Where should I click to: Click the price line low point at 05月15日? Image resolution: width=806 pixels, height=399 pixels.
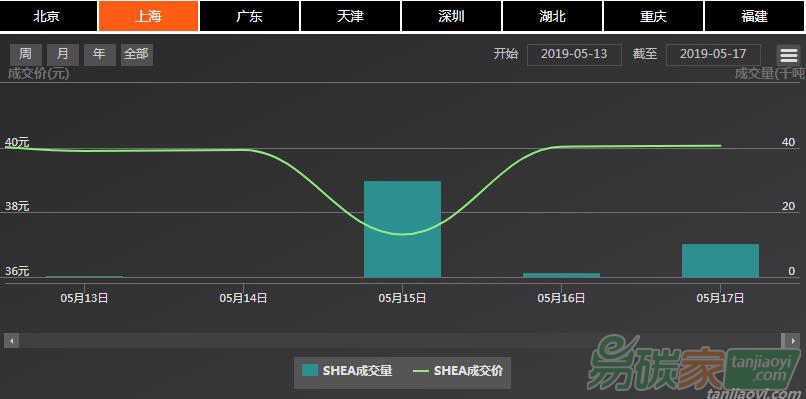(402, 234)
